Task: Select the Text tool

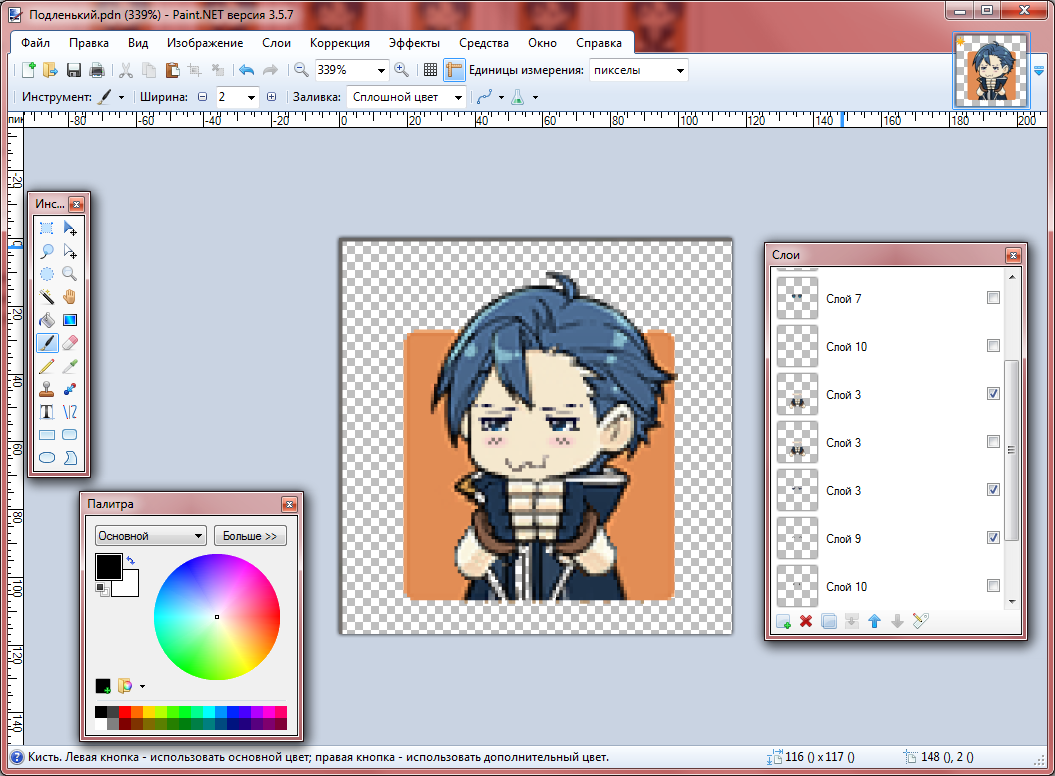Action: click(46, 412)
